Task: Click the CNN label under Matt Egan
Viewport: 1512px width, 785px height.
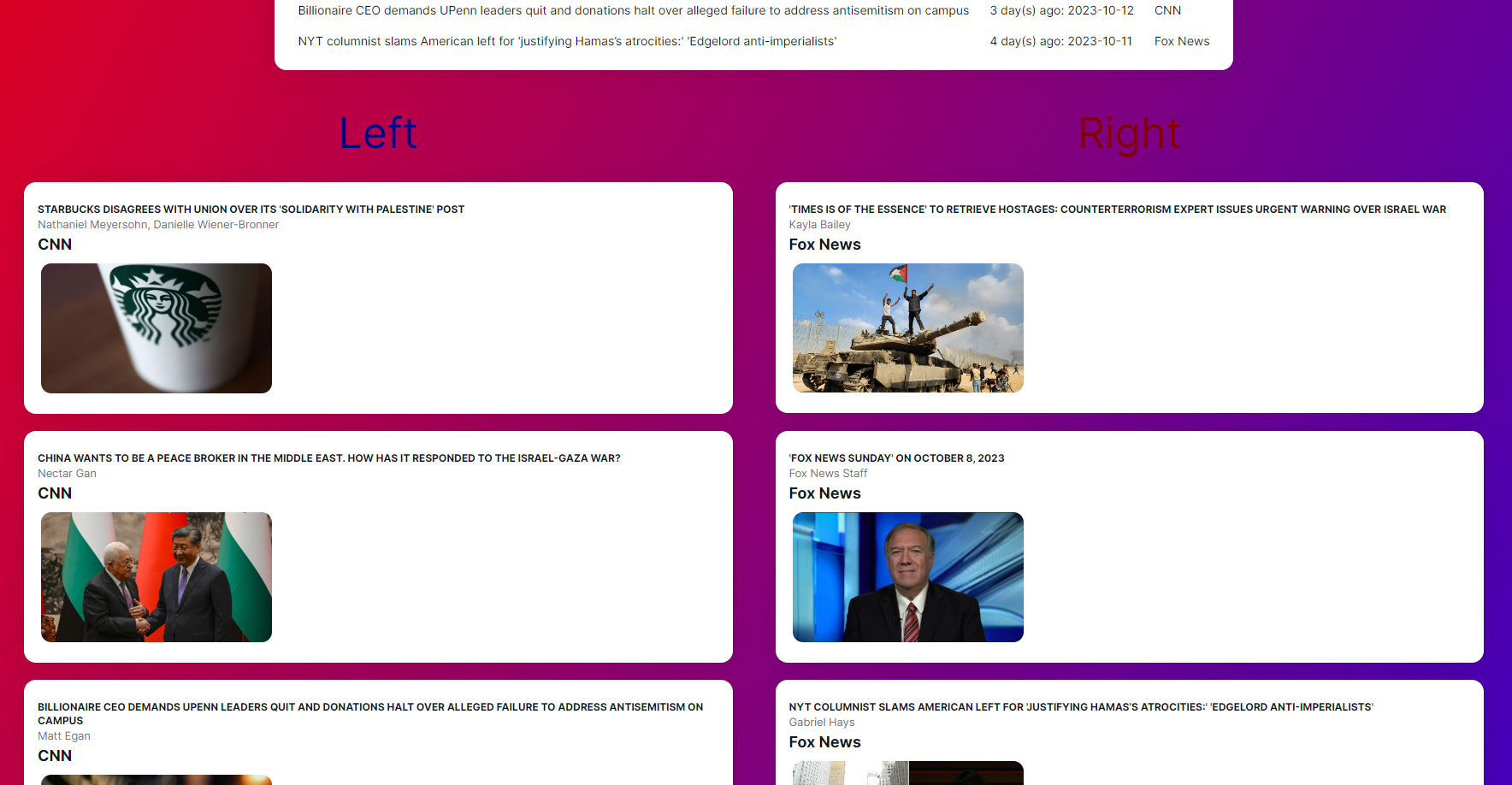Action: coord(55,756)
